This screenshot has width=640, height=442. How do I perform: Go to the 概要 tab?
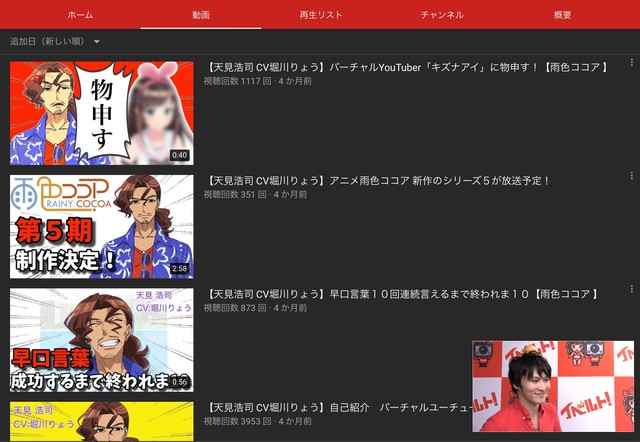click(x=562, y=15)
